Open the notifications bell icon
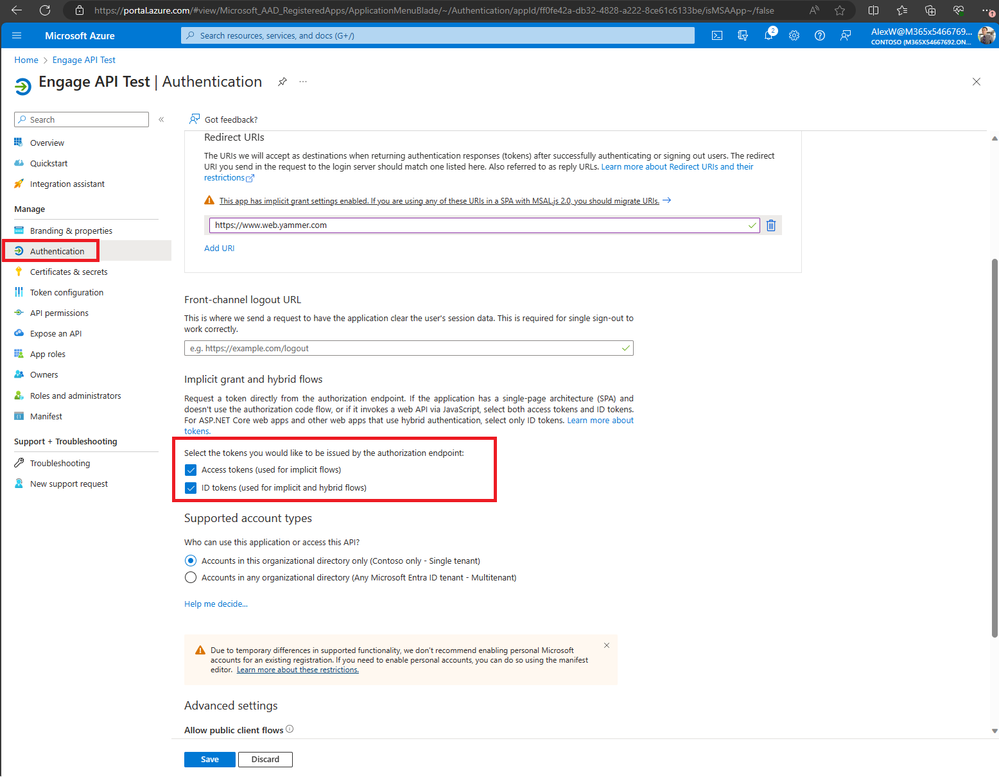Image resolution: width=999 pixels, height=777 pixels. pos(769,35)
